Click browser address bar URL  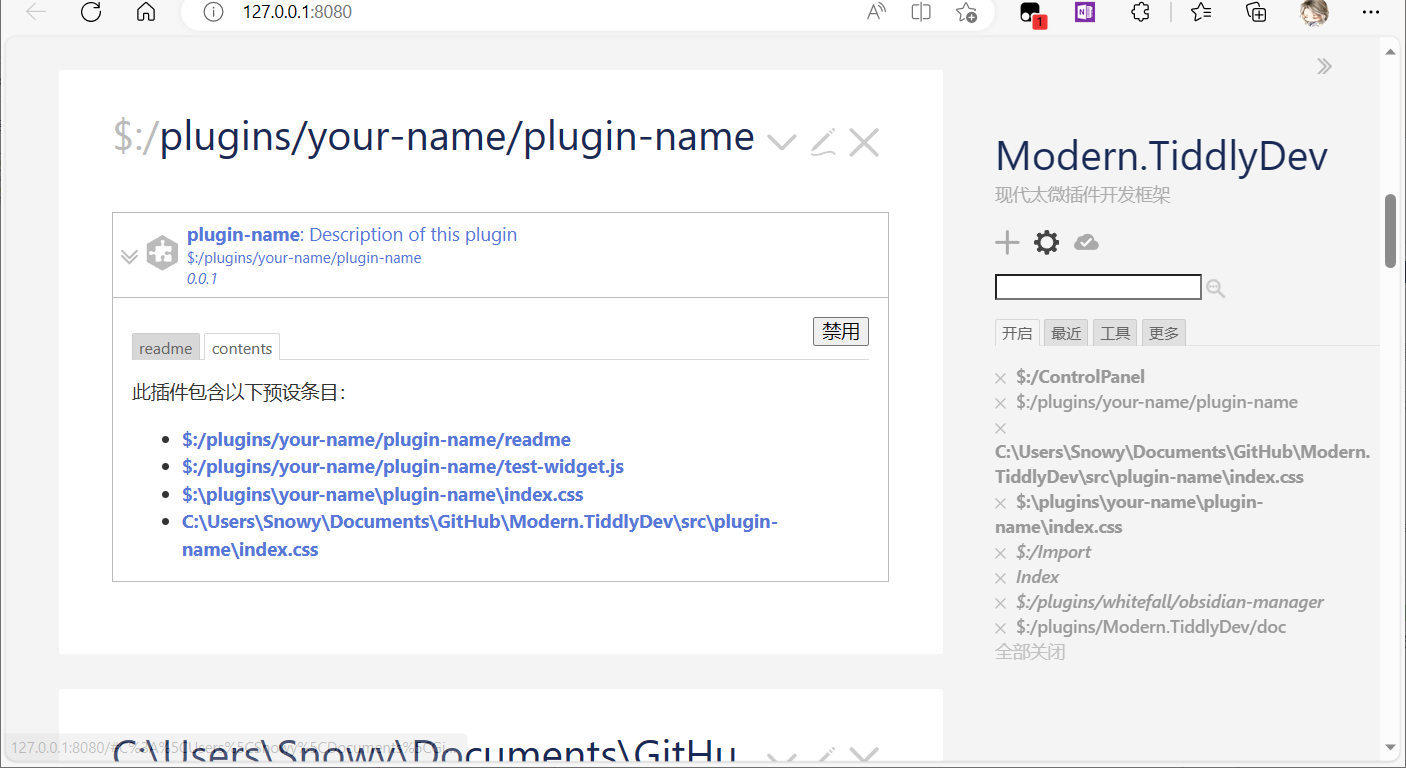[x=297, y=12]
